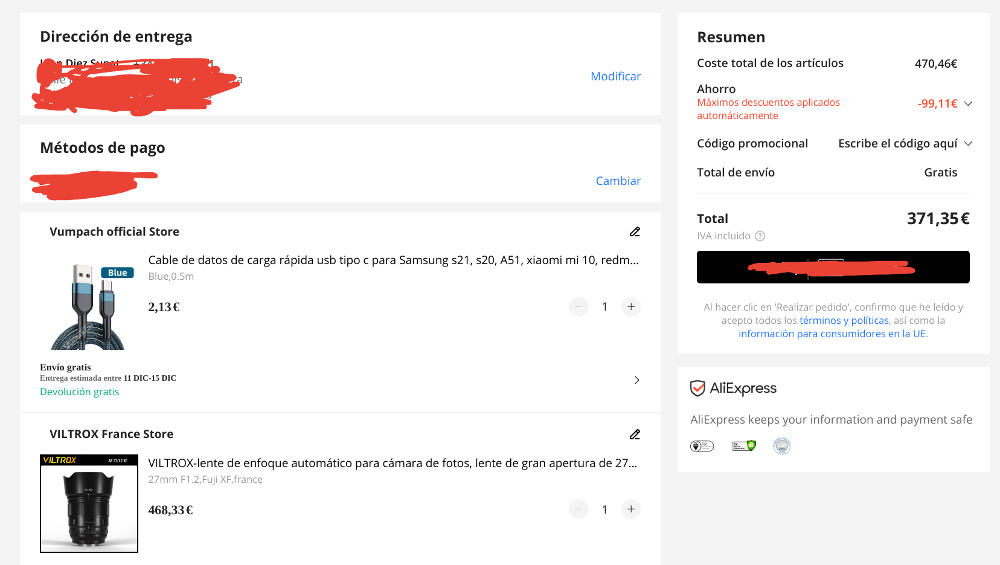The width and height of the screenshot is (1000, 565).
Task: Click the 'Gratis' shipping total value
Action: 941,172
